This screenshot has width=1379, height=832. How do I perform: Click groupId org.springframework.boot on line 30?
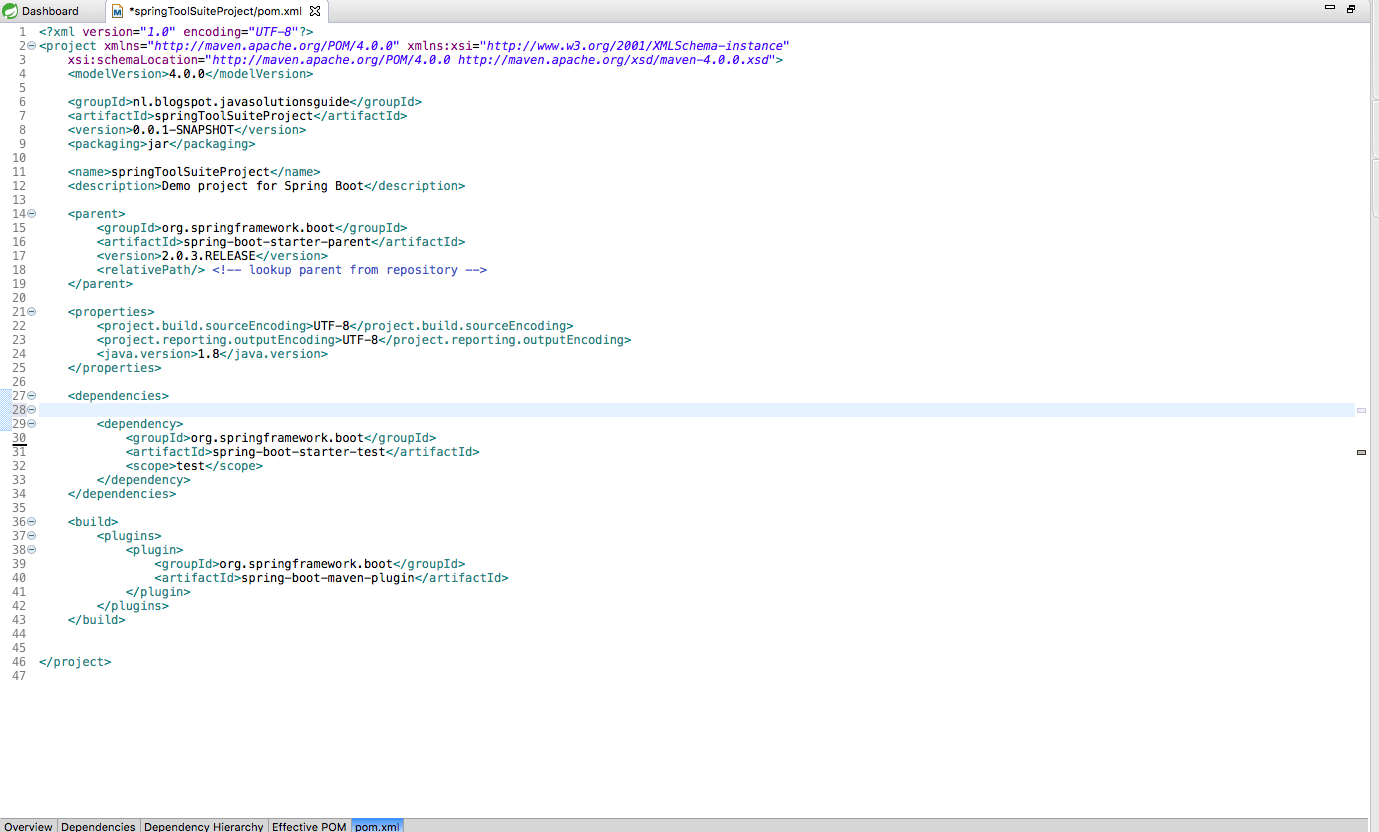(281, 438)
